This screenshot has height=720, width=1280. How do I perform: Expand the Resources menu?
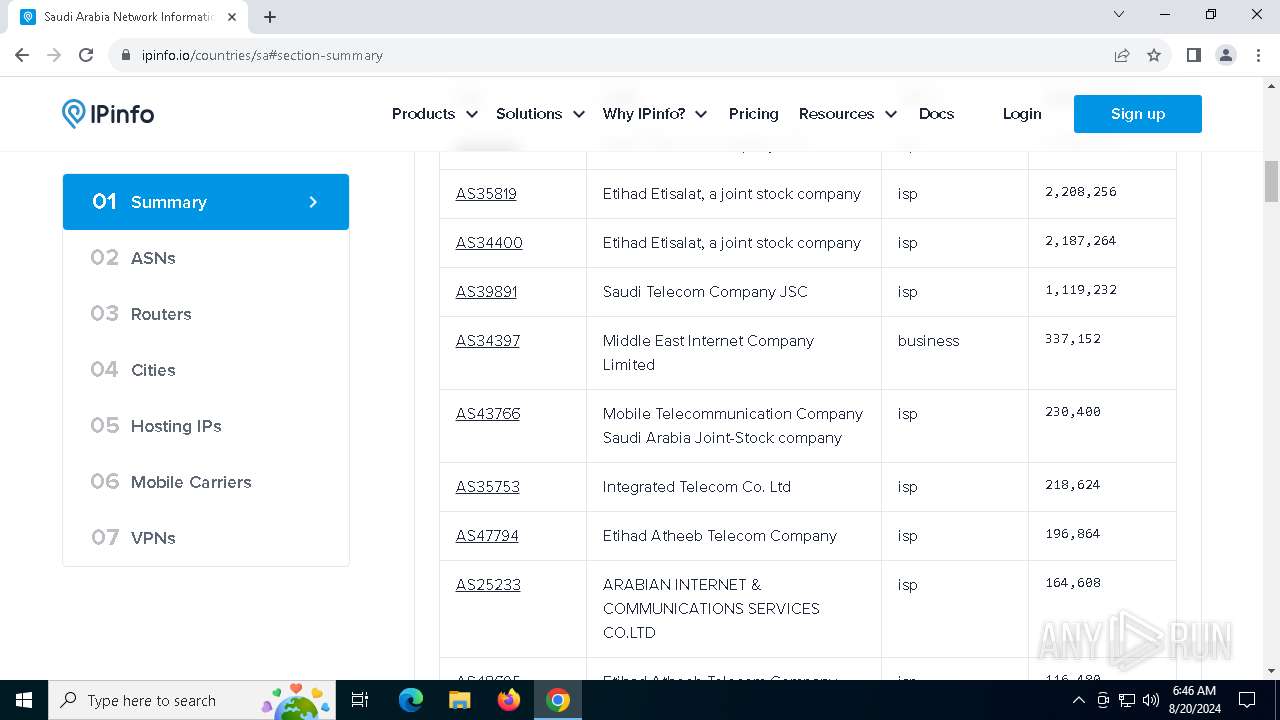point(848,114)
